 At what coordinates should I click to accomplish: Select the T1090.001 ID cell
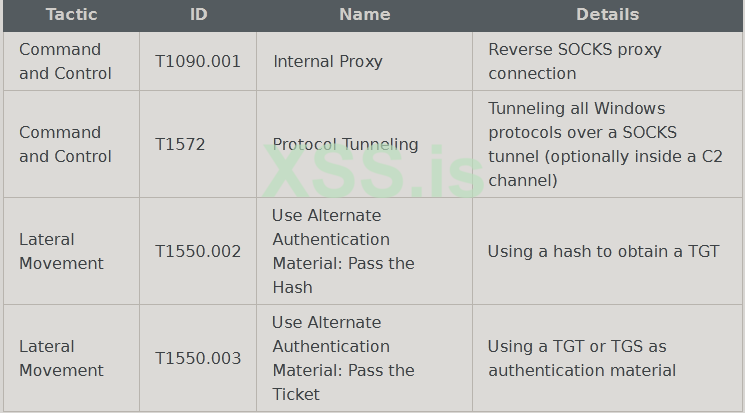[x=198, y=61]
